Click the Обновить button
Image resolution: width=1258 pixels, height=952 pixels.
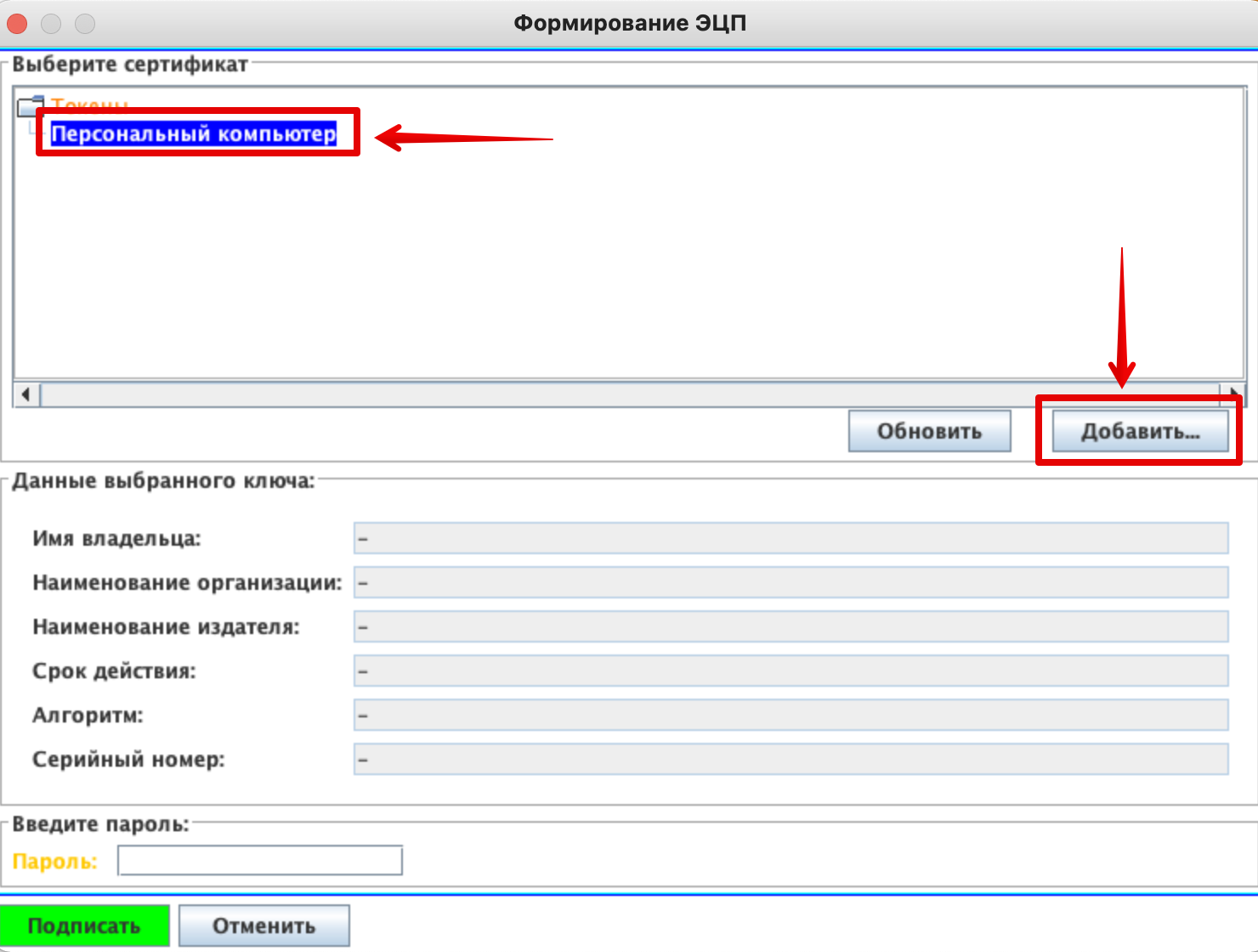click(x=929, y=431)
